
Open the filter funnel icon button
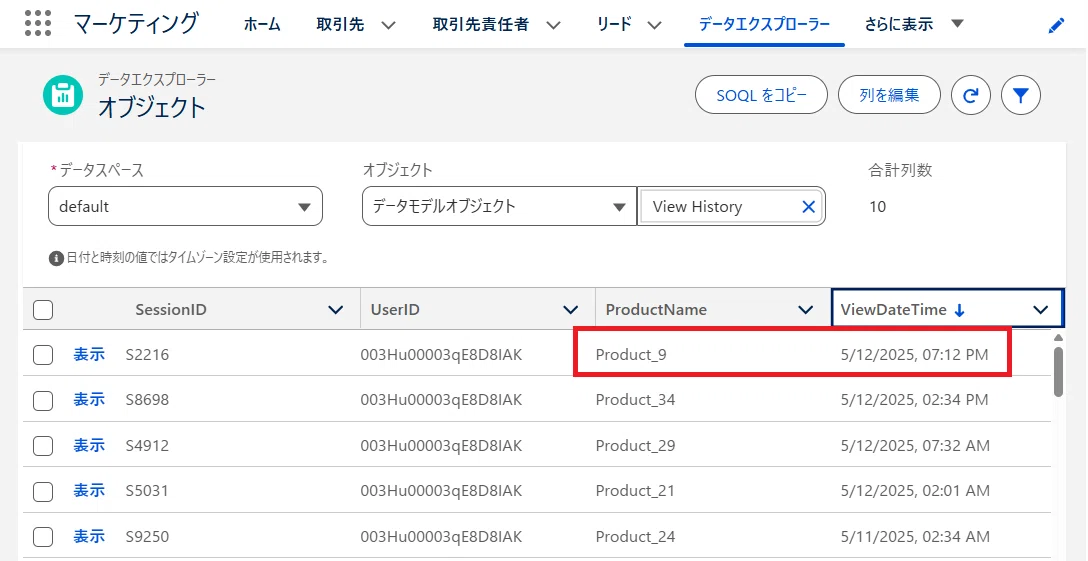point(1021,95)
